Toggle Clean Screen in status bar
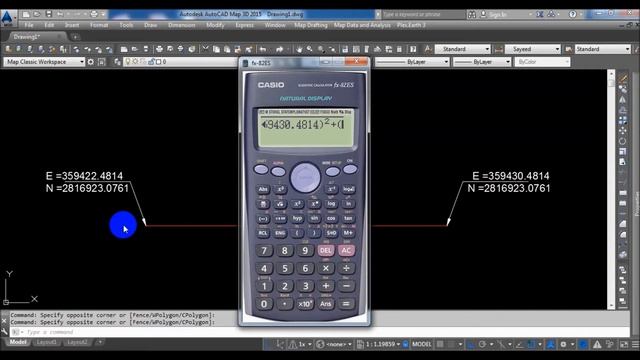 pos(624,344)
